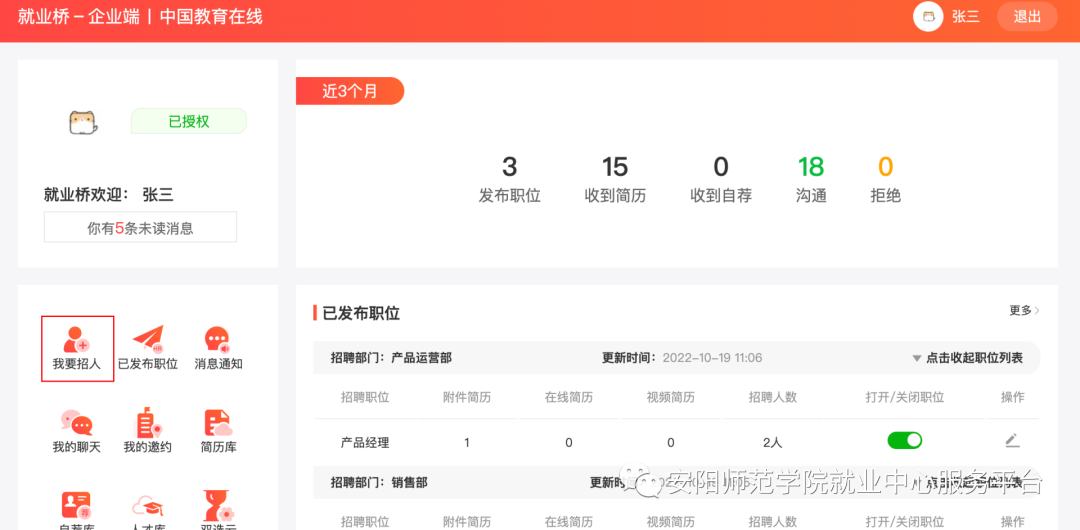Open the 5 unread messages notice

141,228
